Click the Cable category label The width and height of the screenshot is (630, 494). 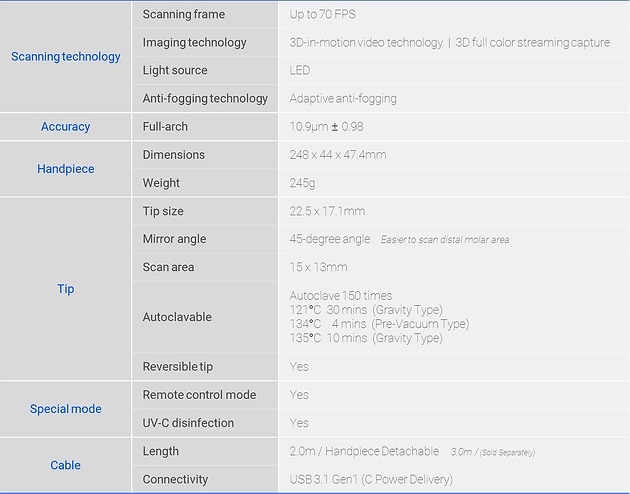coord(65,465)
